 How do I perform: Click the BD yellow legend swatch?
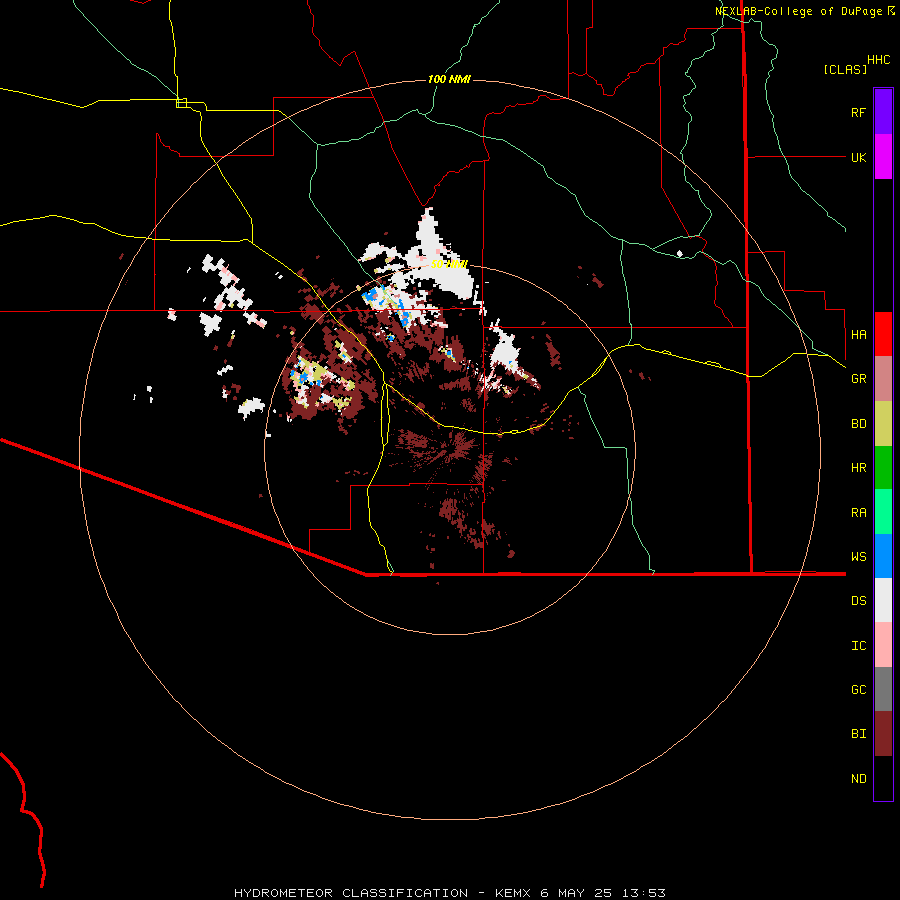(883, 424)
